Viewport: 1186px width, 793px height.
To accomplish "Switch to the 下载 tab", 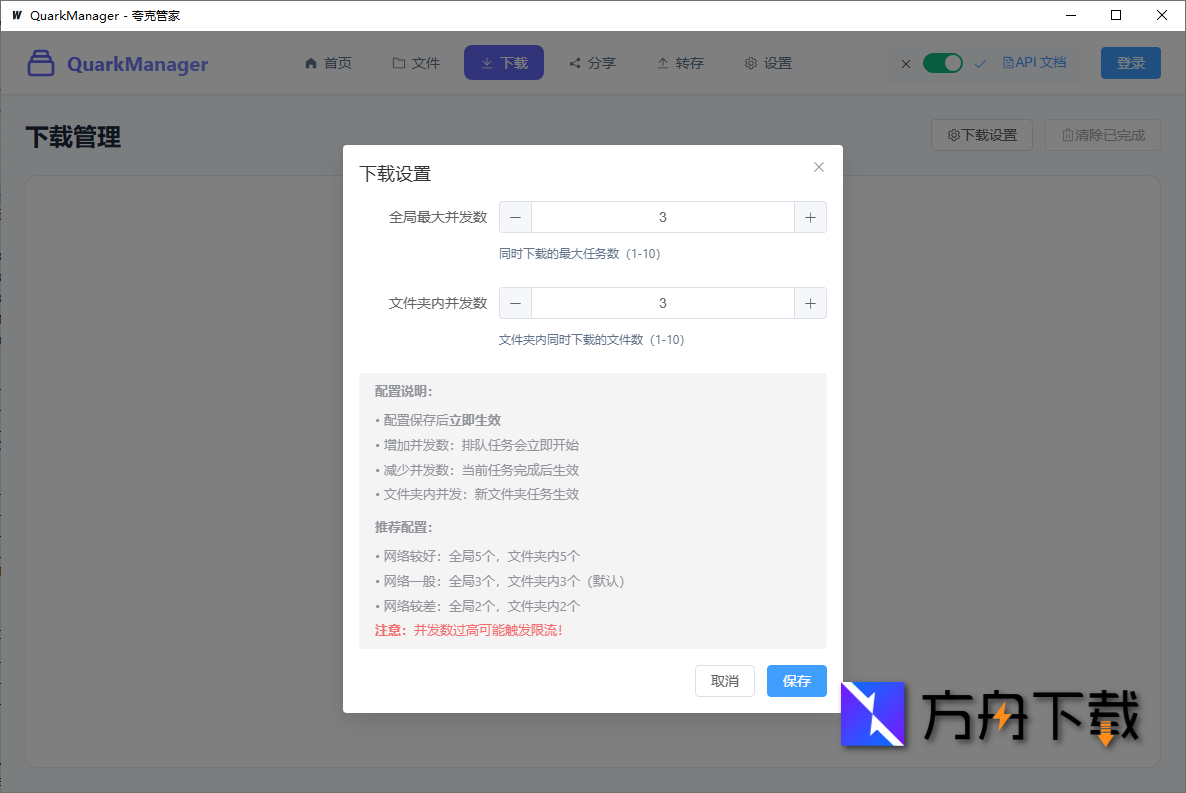I will coord(503,62).
